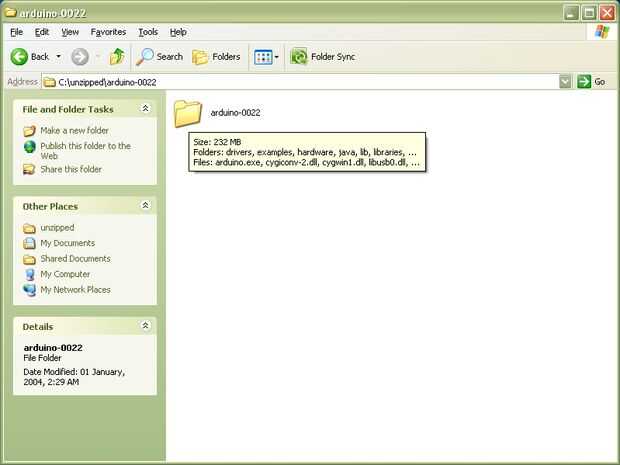620x465 pixels.
Task: Select the arduino-0022 folder icon
Action: [188, 113]
